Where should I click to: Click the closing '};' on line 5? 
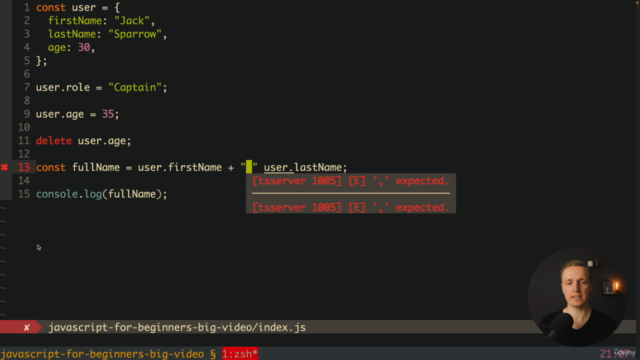point(42,61)
